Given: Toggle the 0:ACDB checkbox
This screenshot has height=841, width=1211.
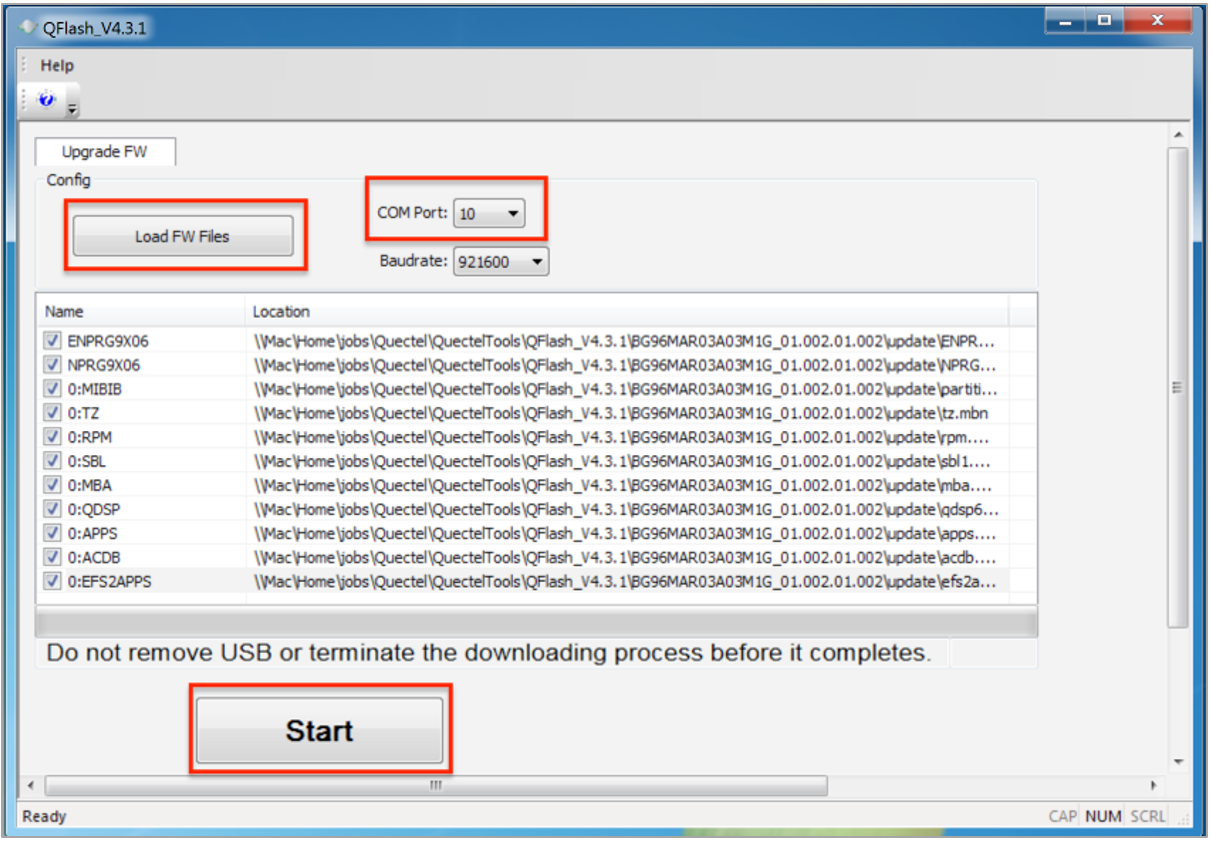Looking at the screenshot, I should point(52,557).
